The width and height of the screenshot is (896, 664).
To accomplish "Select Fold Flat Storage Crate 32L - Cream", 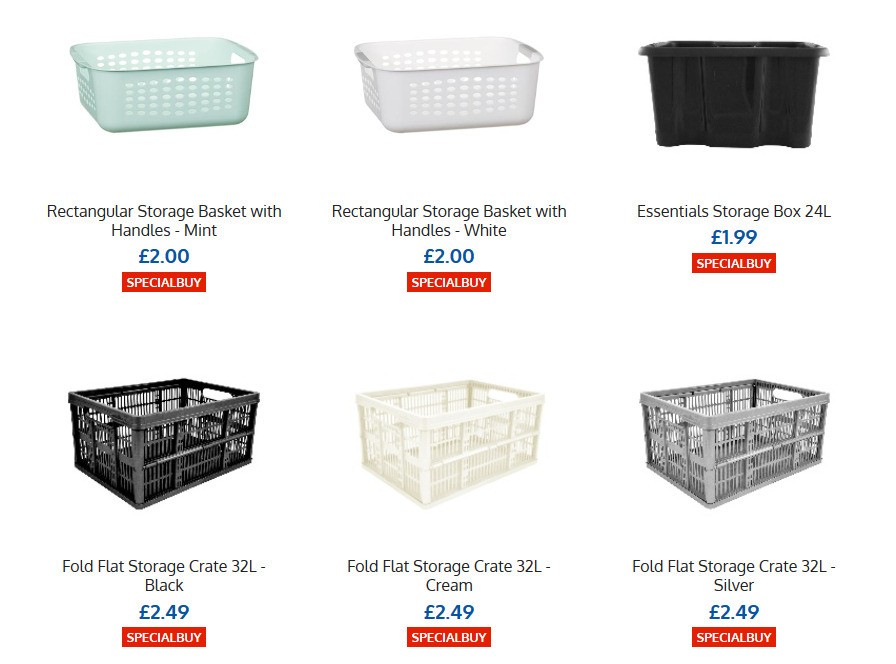I will [x=449, y=575].
